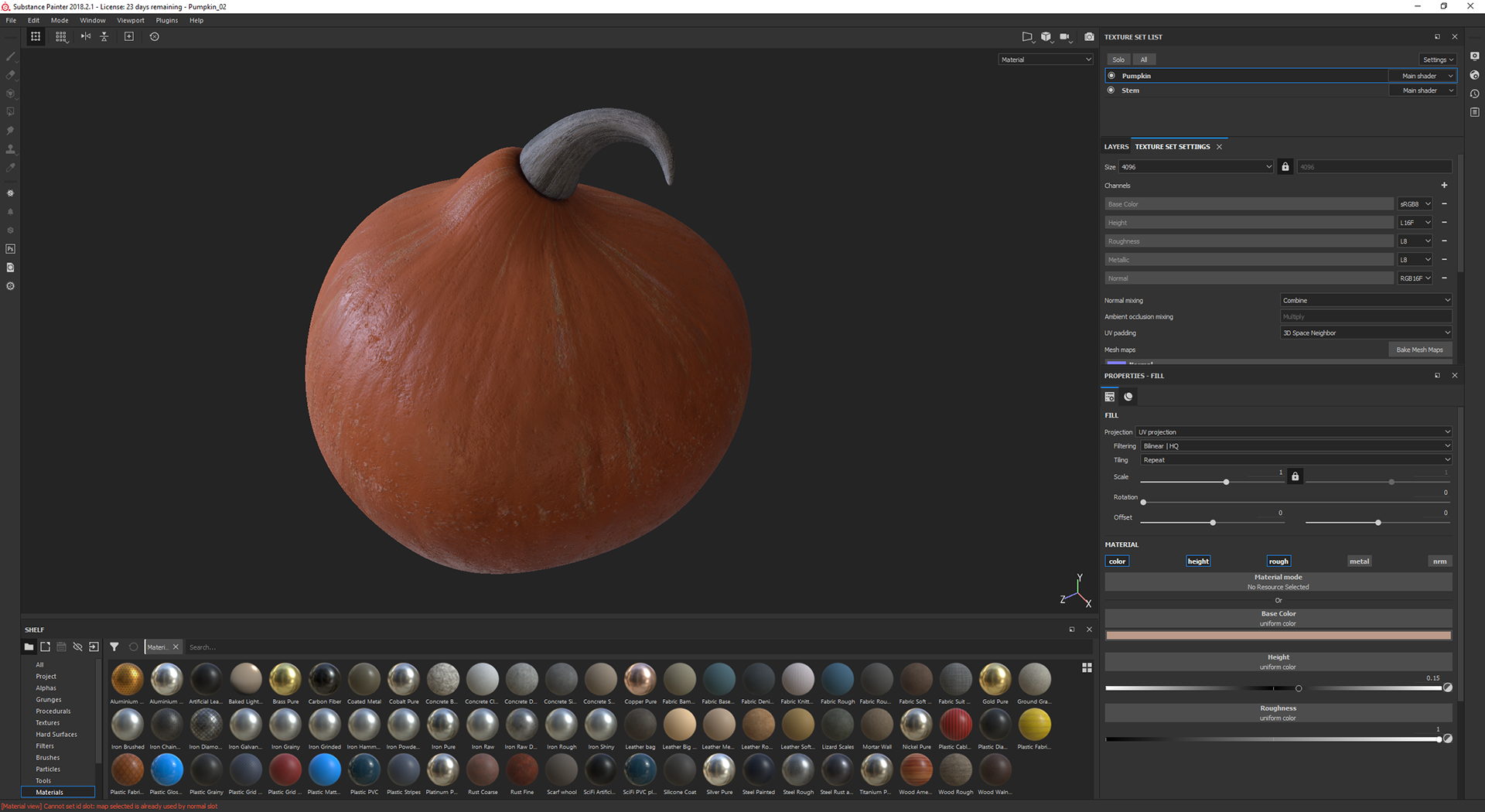Viewport: 1485px width, 812px height.
Task: Select the Smudge tool
Action: pyautogui.click(x=11, y=131)
